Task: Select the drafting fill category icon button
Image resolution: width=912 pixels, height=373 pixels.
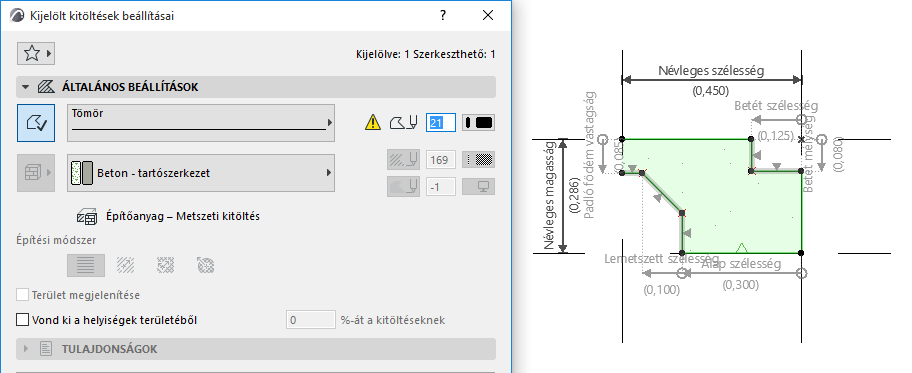Action: (x=36, y=123)
